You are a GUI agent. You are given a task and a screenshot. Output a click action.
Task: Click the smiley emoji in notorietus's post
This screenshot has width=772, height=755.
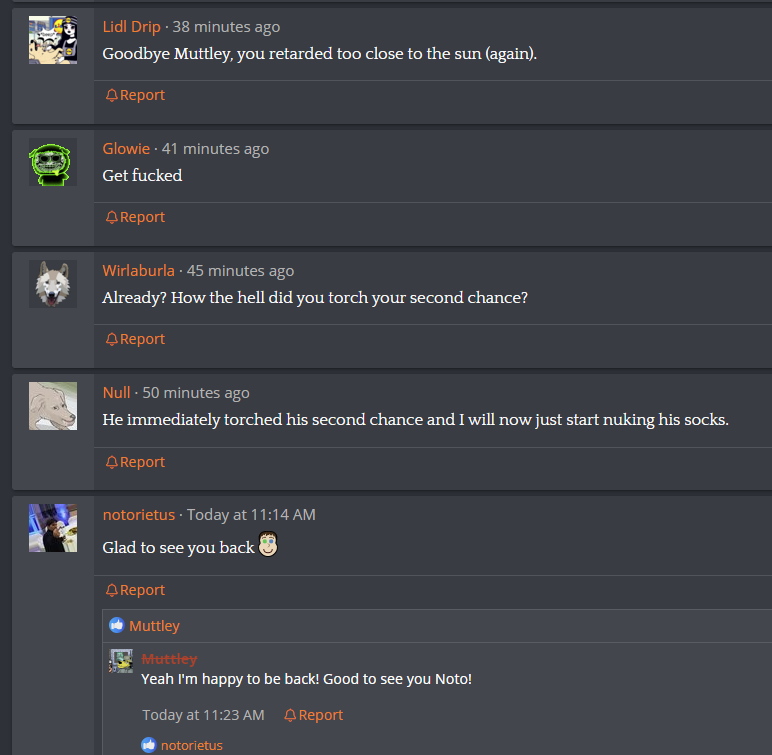point(268,544)
